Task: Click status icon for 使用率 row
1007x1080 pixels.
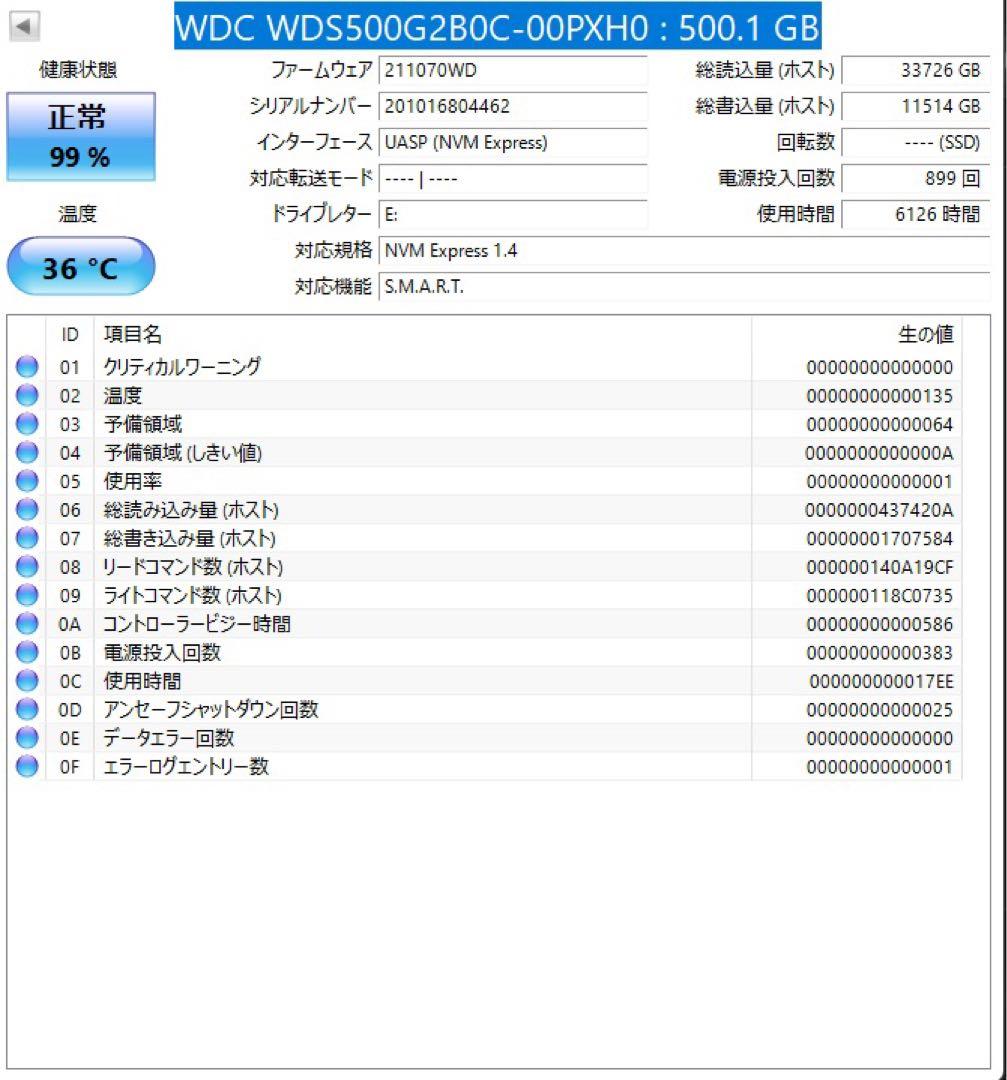Action: tap(27, 481)
